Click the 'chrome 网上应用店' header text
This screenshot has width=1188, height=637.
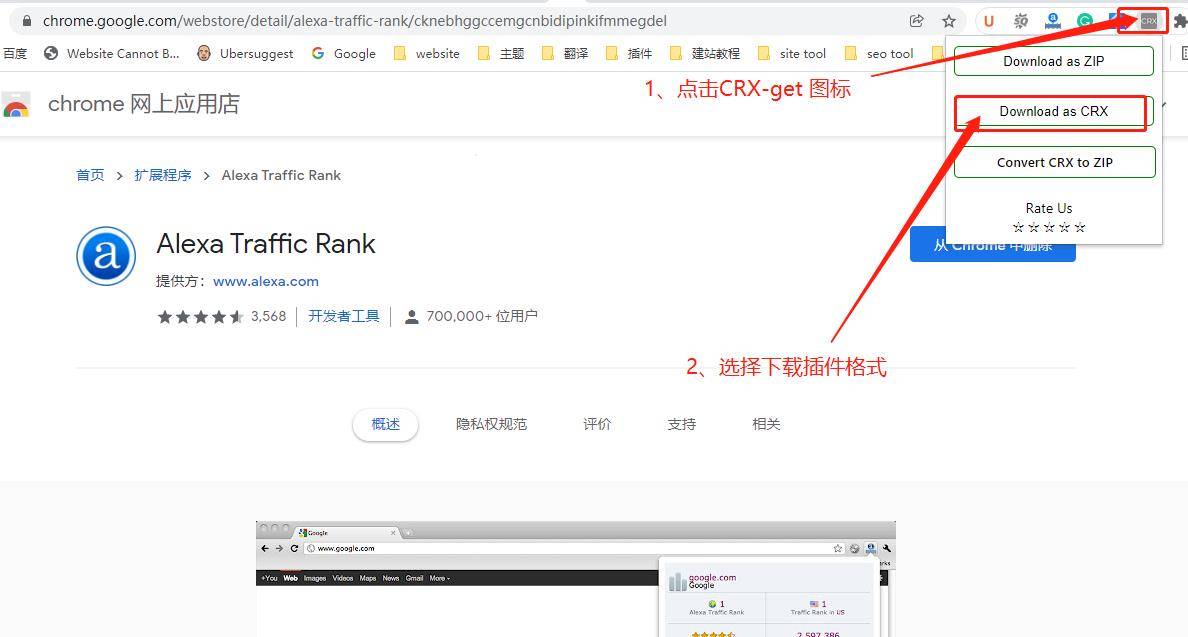point(144,104)
